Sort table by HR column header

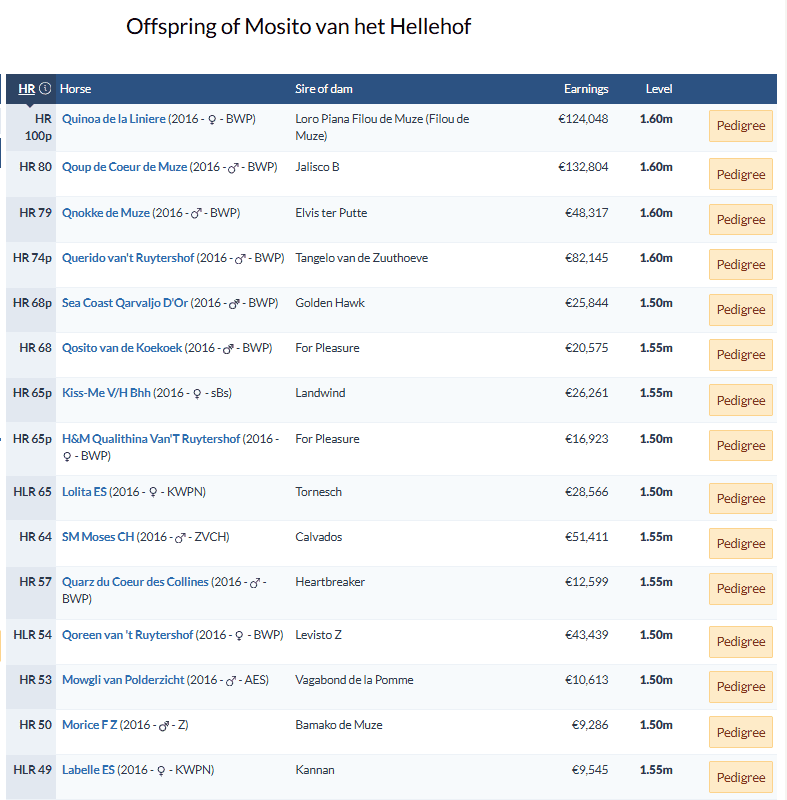[27, 89]
